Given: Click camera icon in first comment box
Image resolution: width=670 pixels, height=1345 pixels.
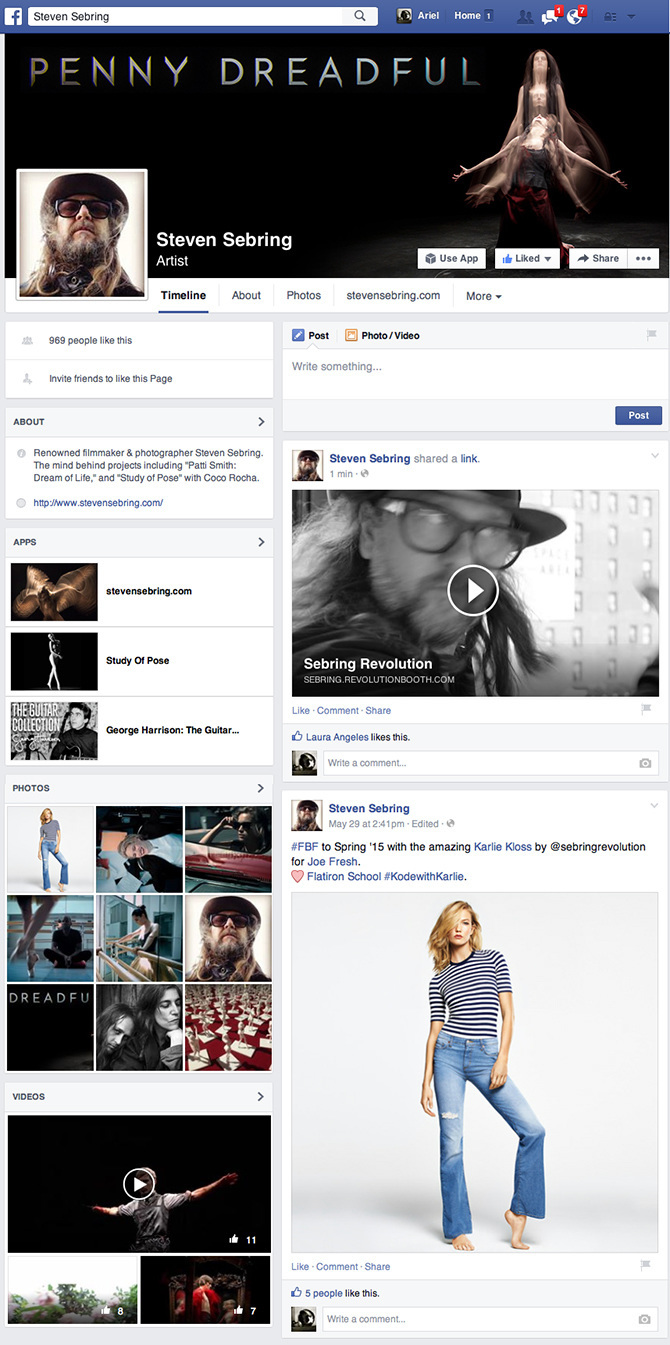Looking at the screenshot, I should (x=646, y=763).
